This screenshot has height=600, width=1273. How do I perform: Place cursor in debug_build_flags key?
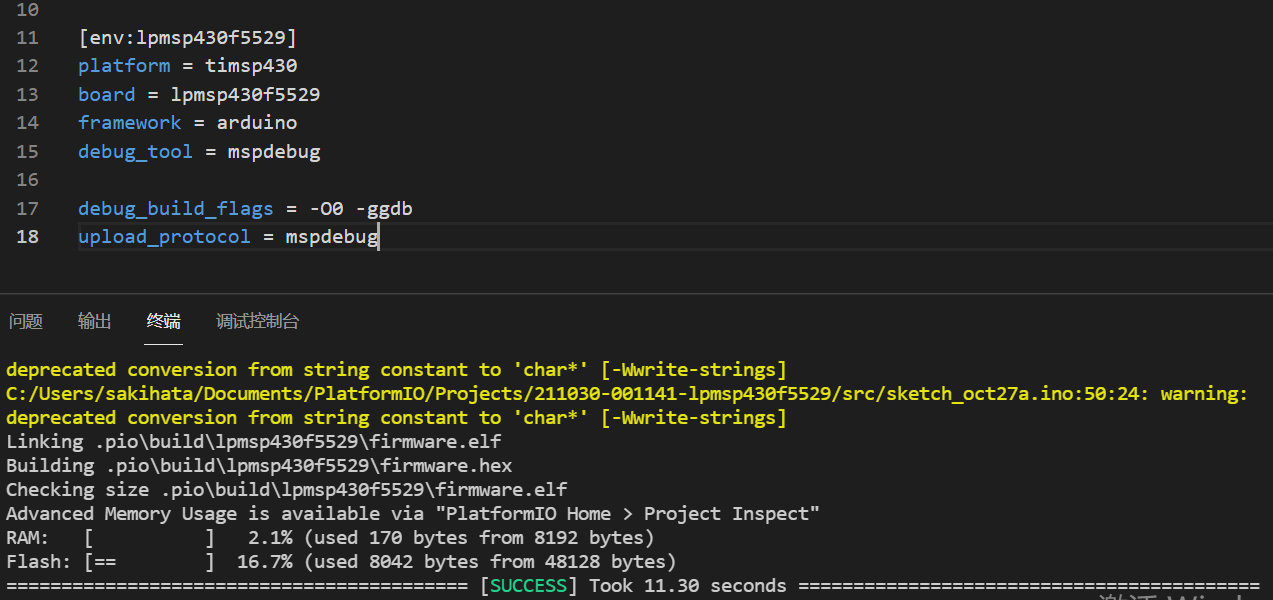(x=176, y=209)
